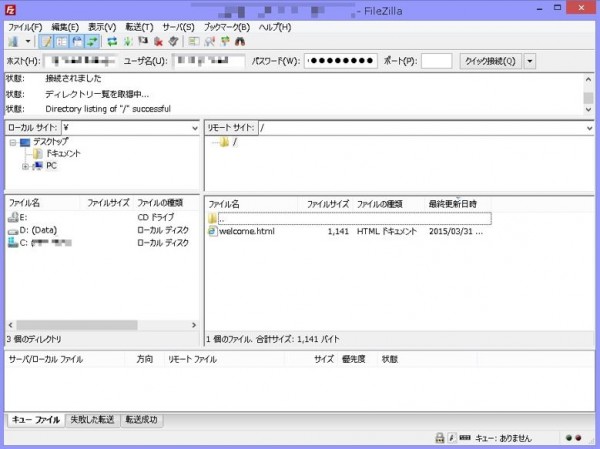Select the E: CD drive row

[103, 217]
